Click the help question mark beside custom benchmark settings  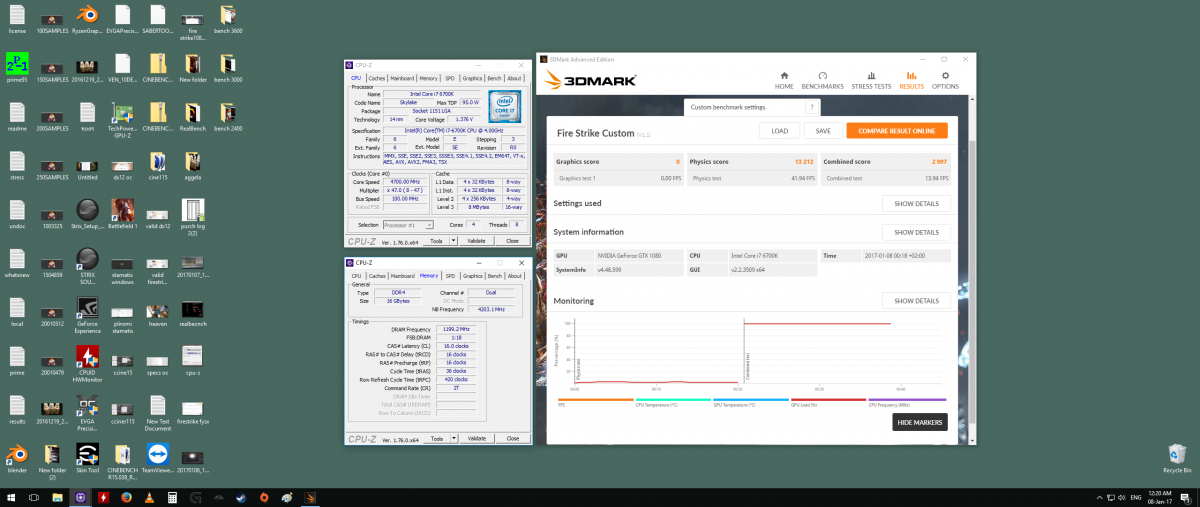(x=812, y=107)
